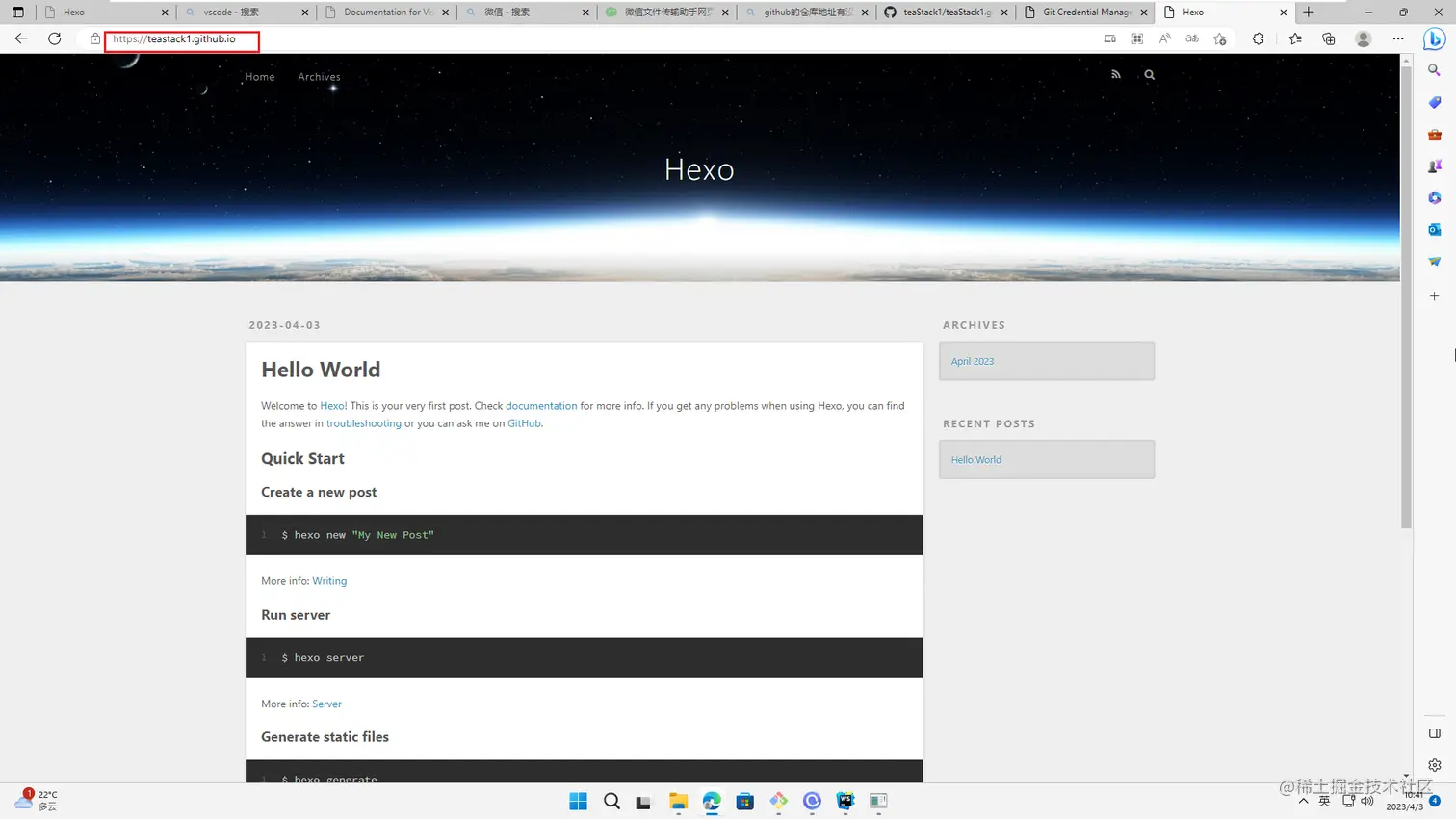Switch to Git Credential Manager tab

tap(1086, 13)
